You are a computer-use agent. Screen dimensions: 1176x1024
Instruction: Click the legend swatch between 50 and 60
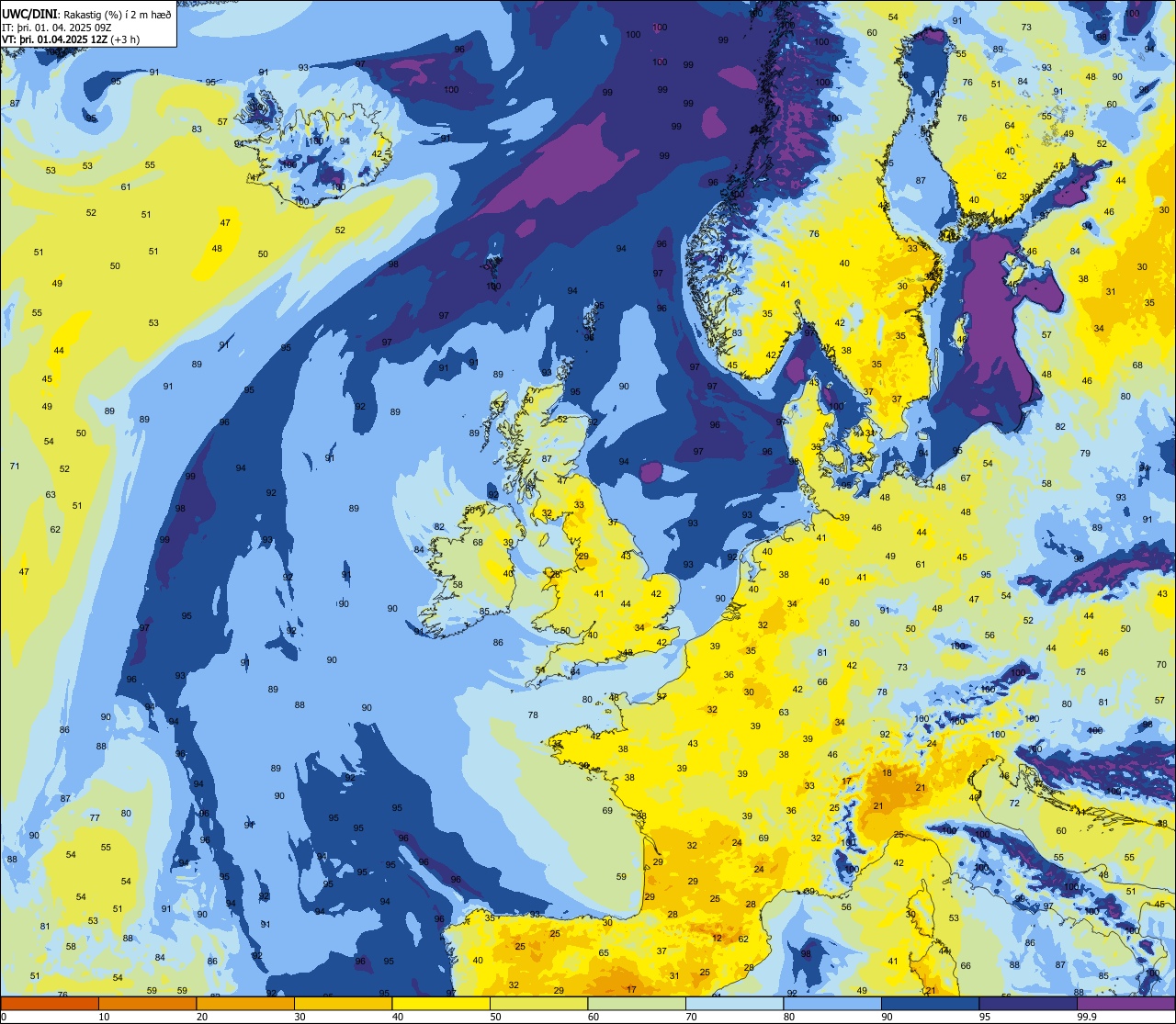click(x=538, y=1004)
